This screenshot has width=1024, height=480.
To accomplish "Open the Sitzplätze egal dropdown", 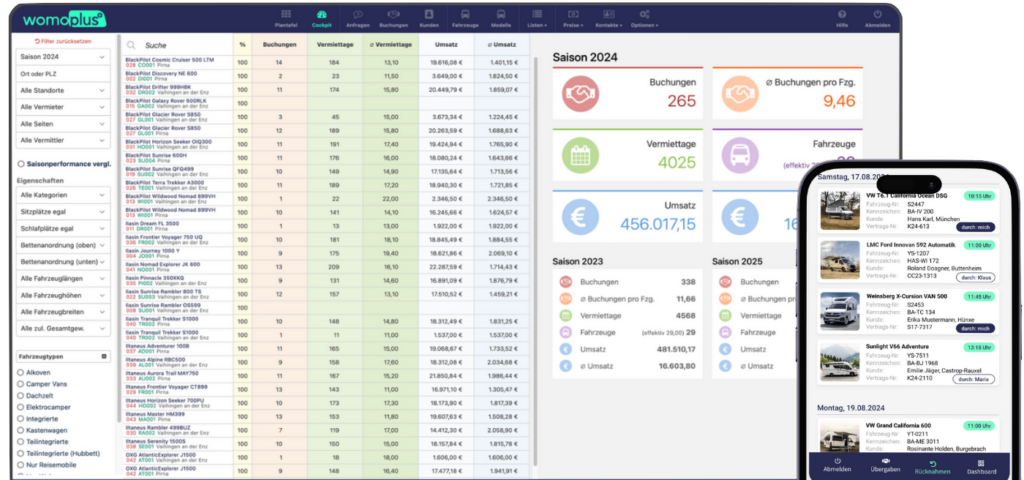I will point(63,212).
